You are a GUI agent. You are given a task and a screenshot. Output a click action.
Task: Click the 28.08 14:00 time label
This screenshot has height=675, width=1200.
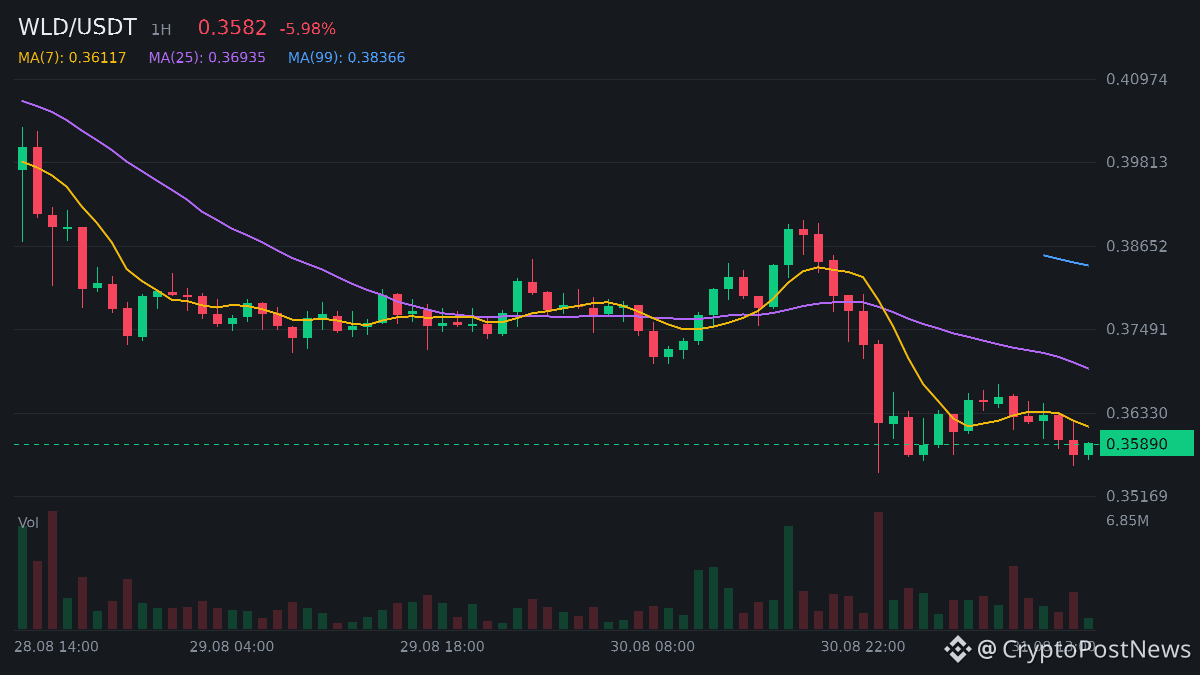[56, 647]
